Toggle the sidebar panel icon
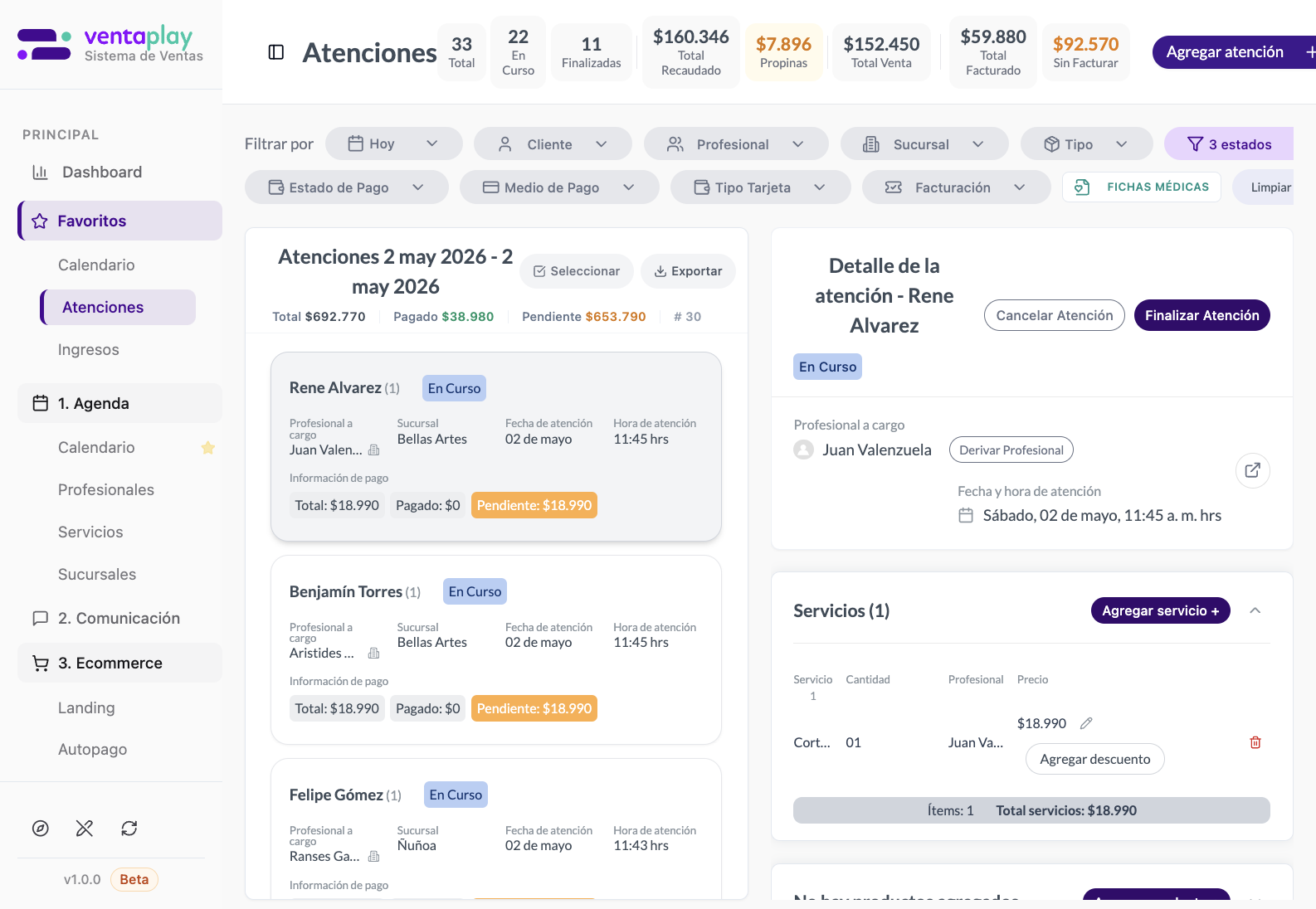Screen dimensions: 1316x909 tap(276, 52)
